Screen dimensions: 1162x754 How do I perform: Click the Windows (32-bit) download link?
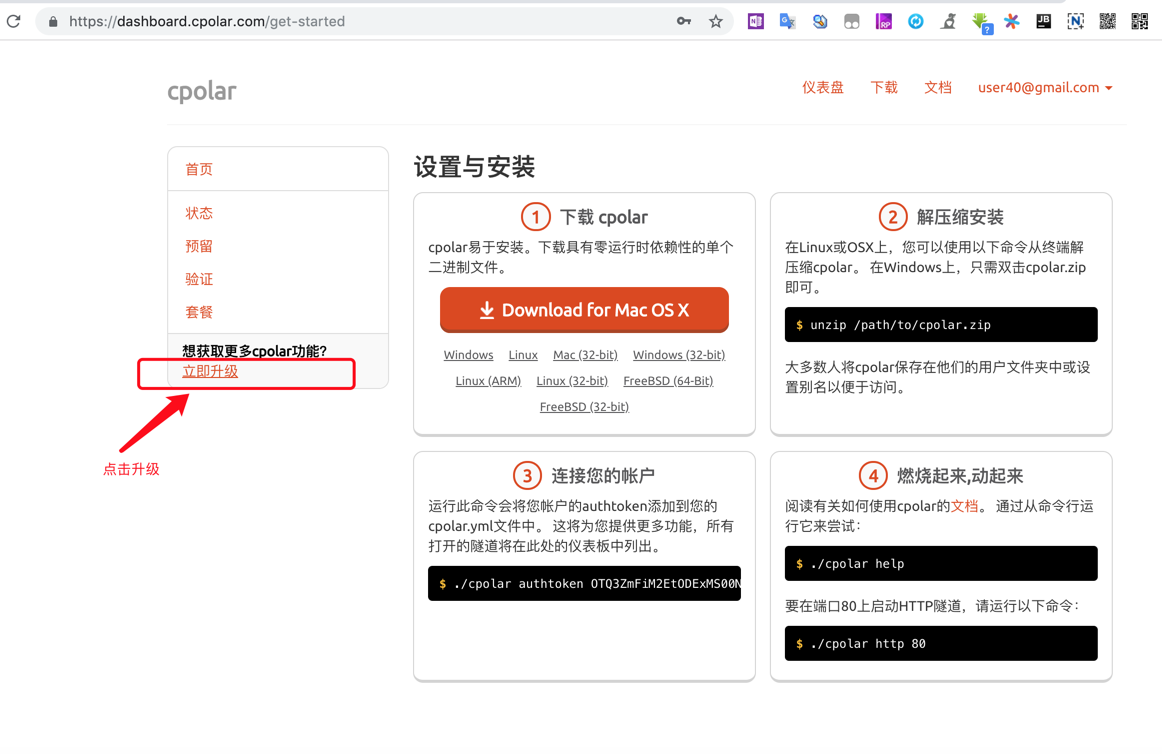pos(679,355)
